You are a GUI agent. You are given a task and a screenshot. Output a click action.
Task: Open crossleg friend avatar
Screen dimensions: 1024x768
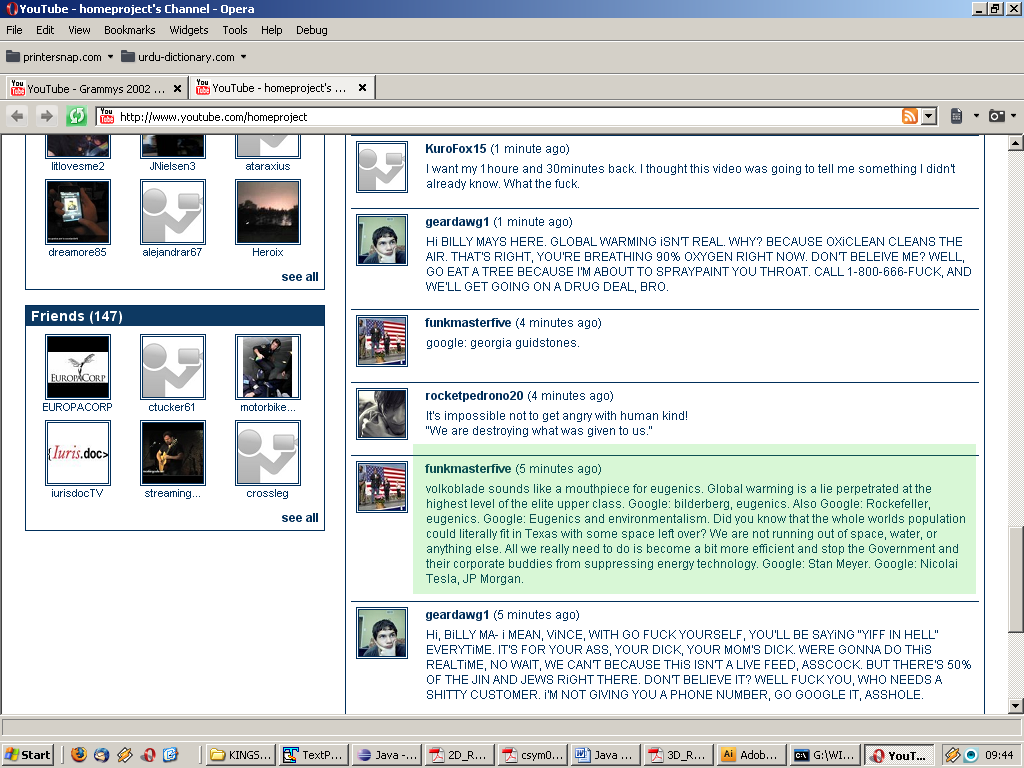point(268,453)
